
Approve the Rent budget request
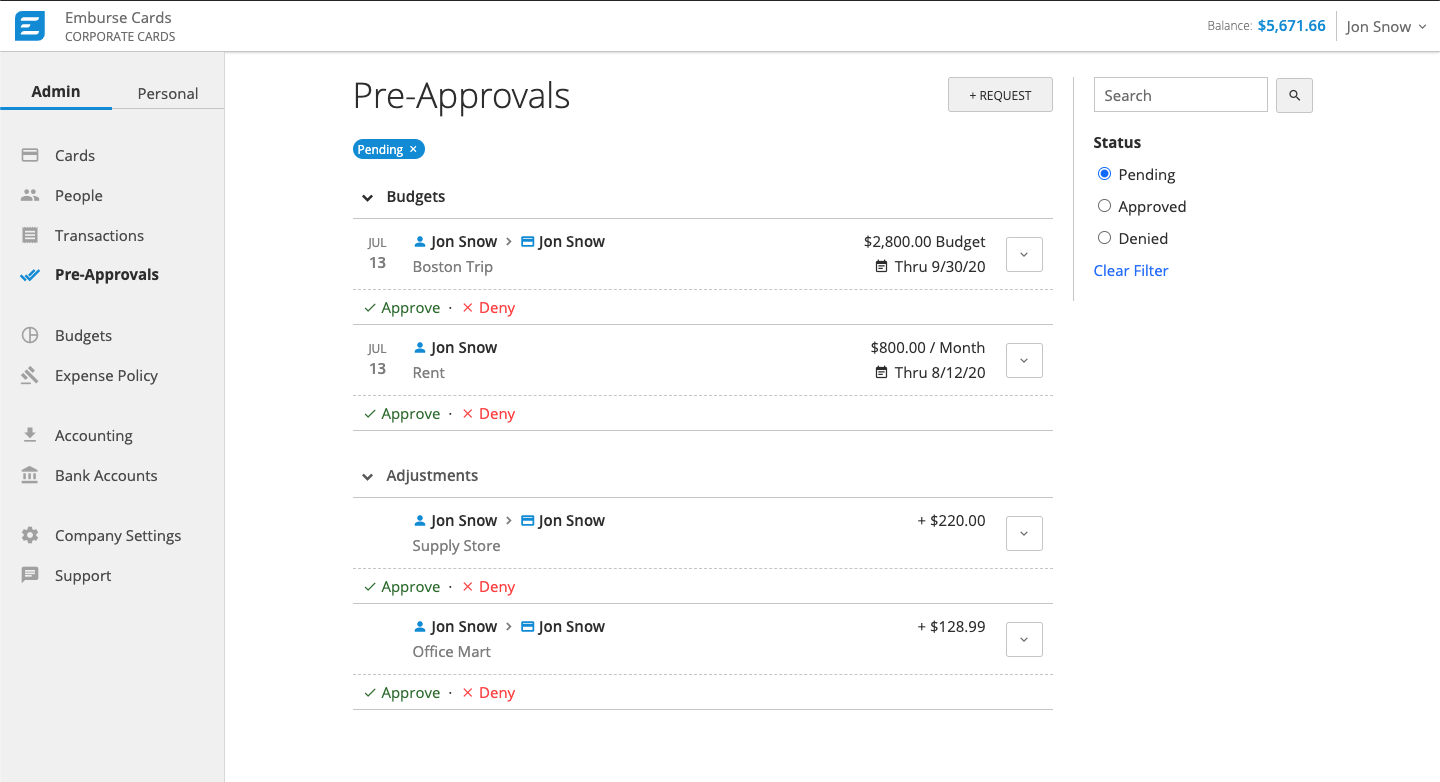(x=402, y=413)
